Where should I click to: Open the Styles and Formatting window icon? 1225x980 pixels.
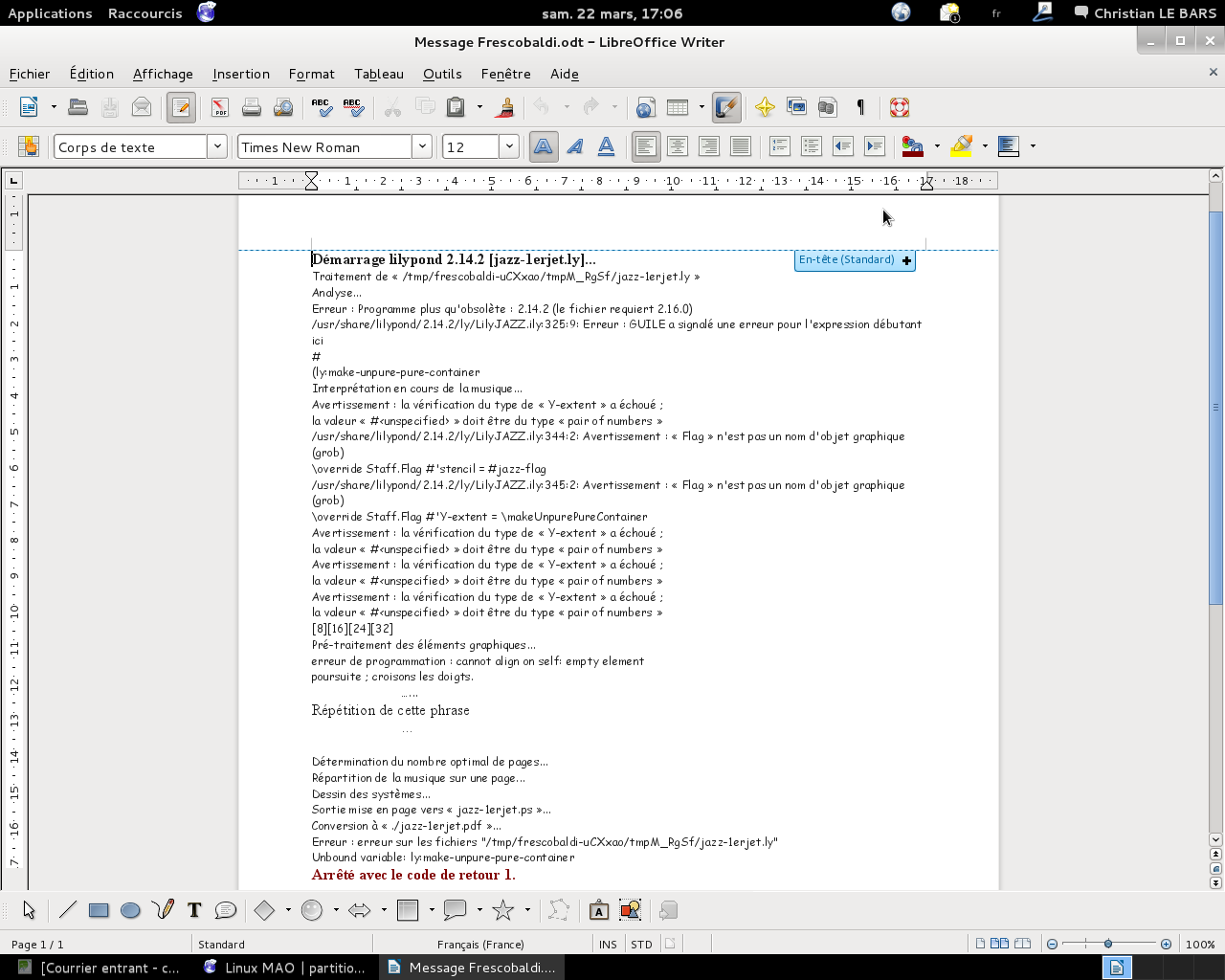pyautogui.click(x=28, y=146)
